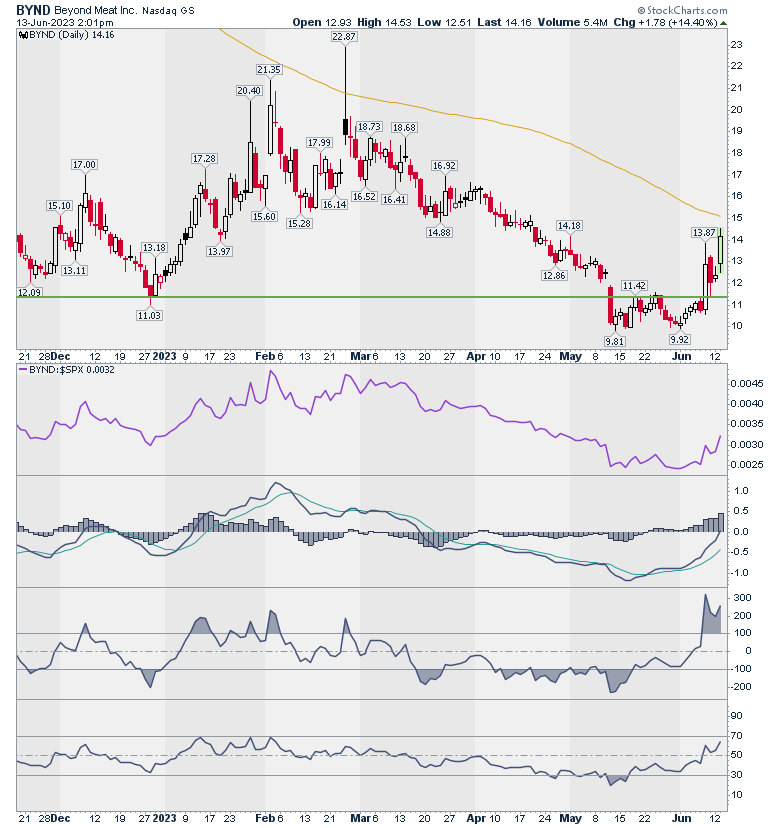Click the 9.92 low price label
The height and width of the screenshot is (828, 780).
680,339
